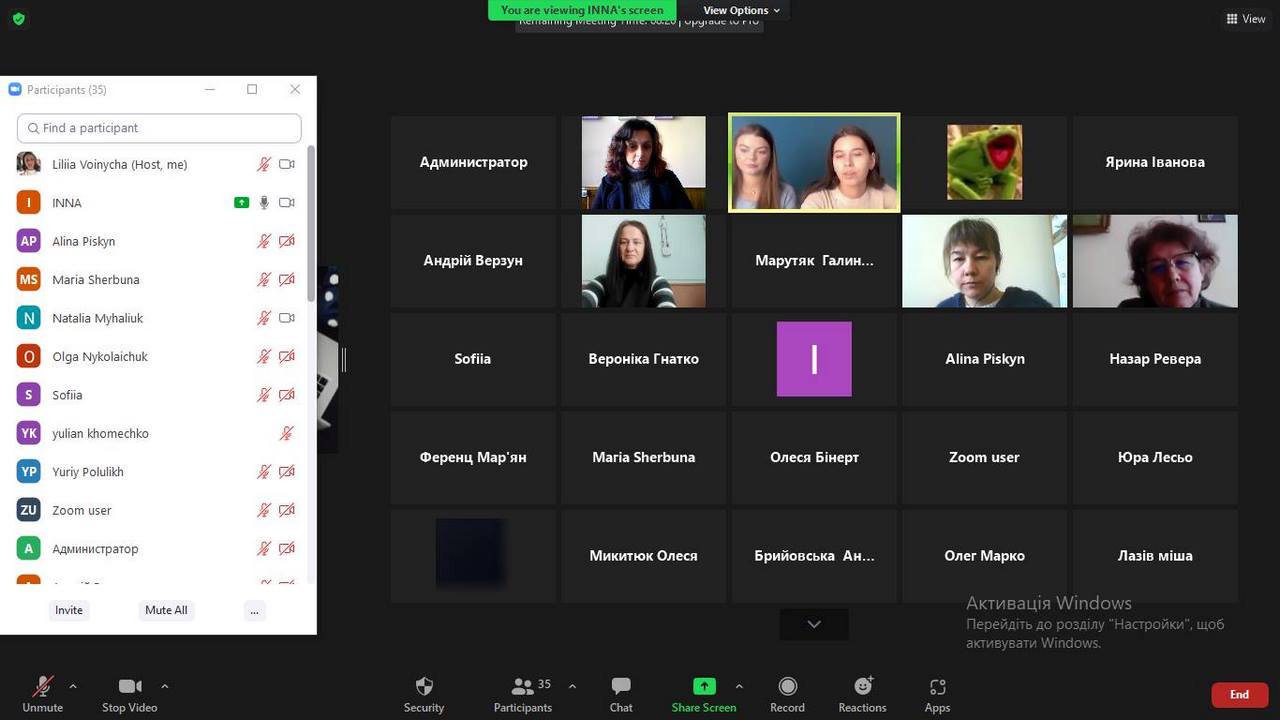The height and width of the screenshot is (720, 1280).
Task: Select Назар Ревера video tile
Action: tap(1155, 359)
